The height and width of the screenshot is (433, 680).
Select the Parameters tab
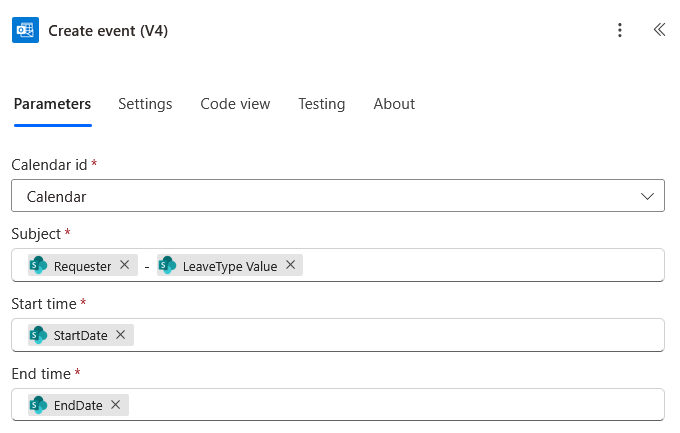[52, 104]
